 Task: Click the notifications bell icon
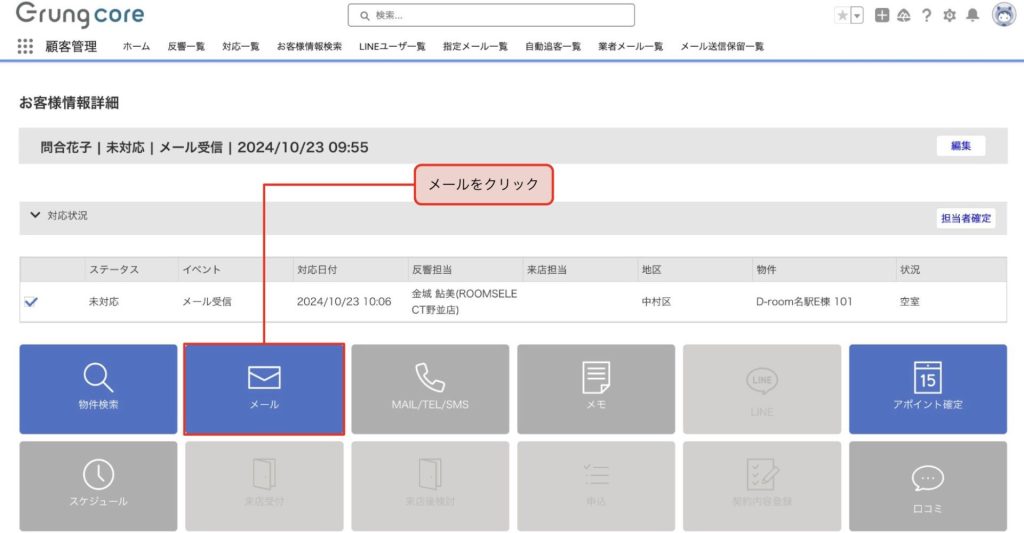972,15
